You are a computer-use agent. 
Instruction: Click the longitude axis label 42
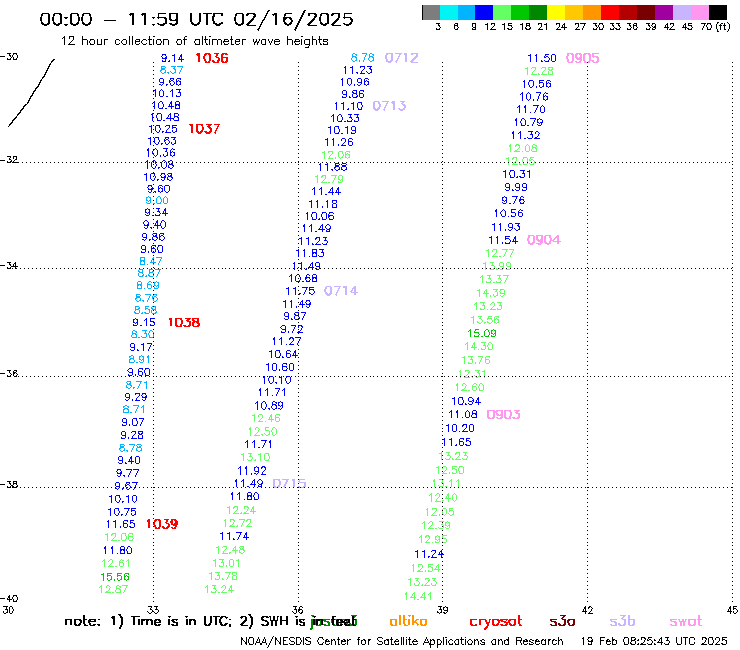tap(587, 610)
